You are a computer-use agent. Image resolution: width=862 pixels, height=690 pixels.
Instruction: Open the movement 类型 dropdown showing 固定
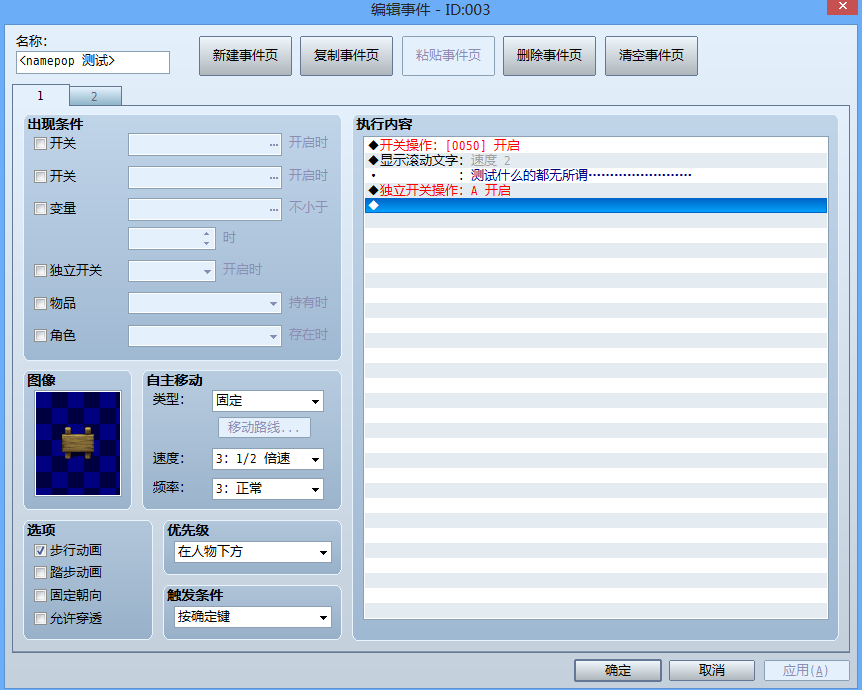pos(268,401)
